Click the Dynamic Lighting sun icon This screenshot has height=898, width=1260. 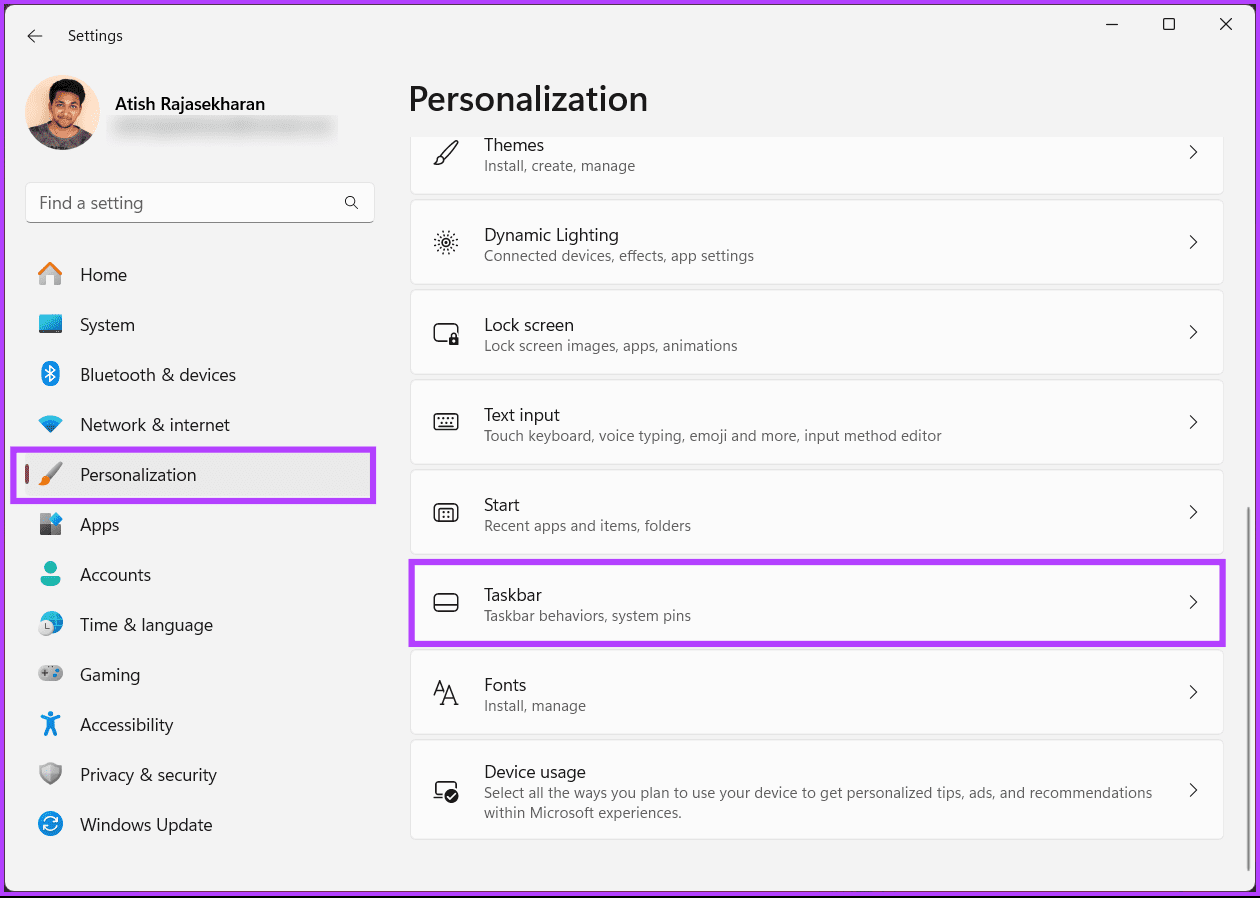446,242
